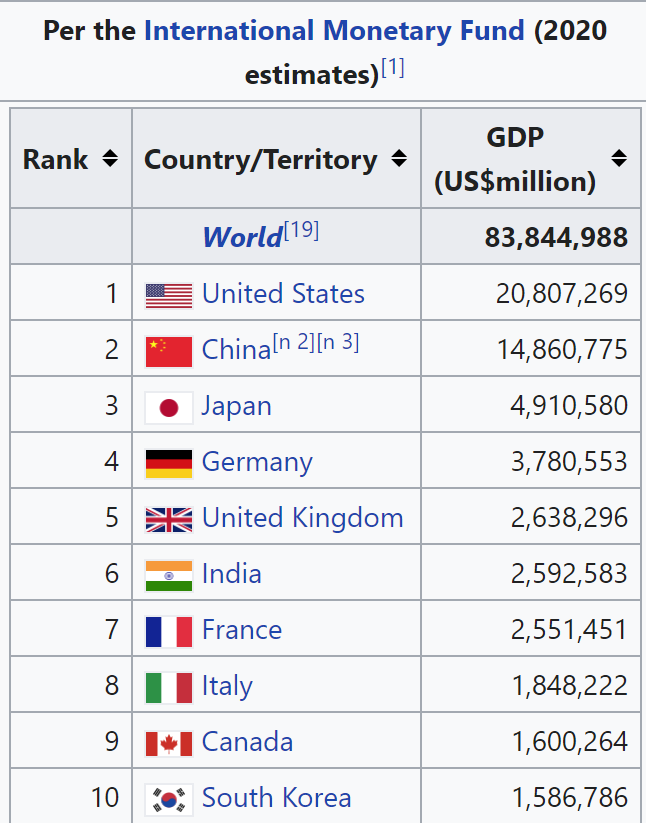Sort table by Rank column arrows
This screenshot has height=823, width=646.
(110, 159)
